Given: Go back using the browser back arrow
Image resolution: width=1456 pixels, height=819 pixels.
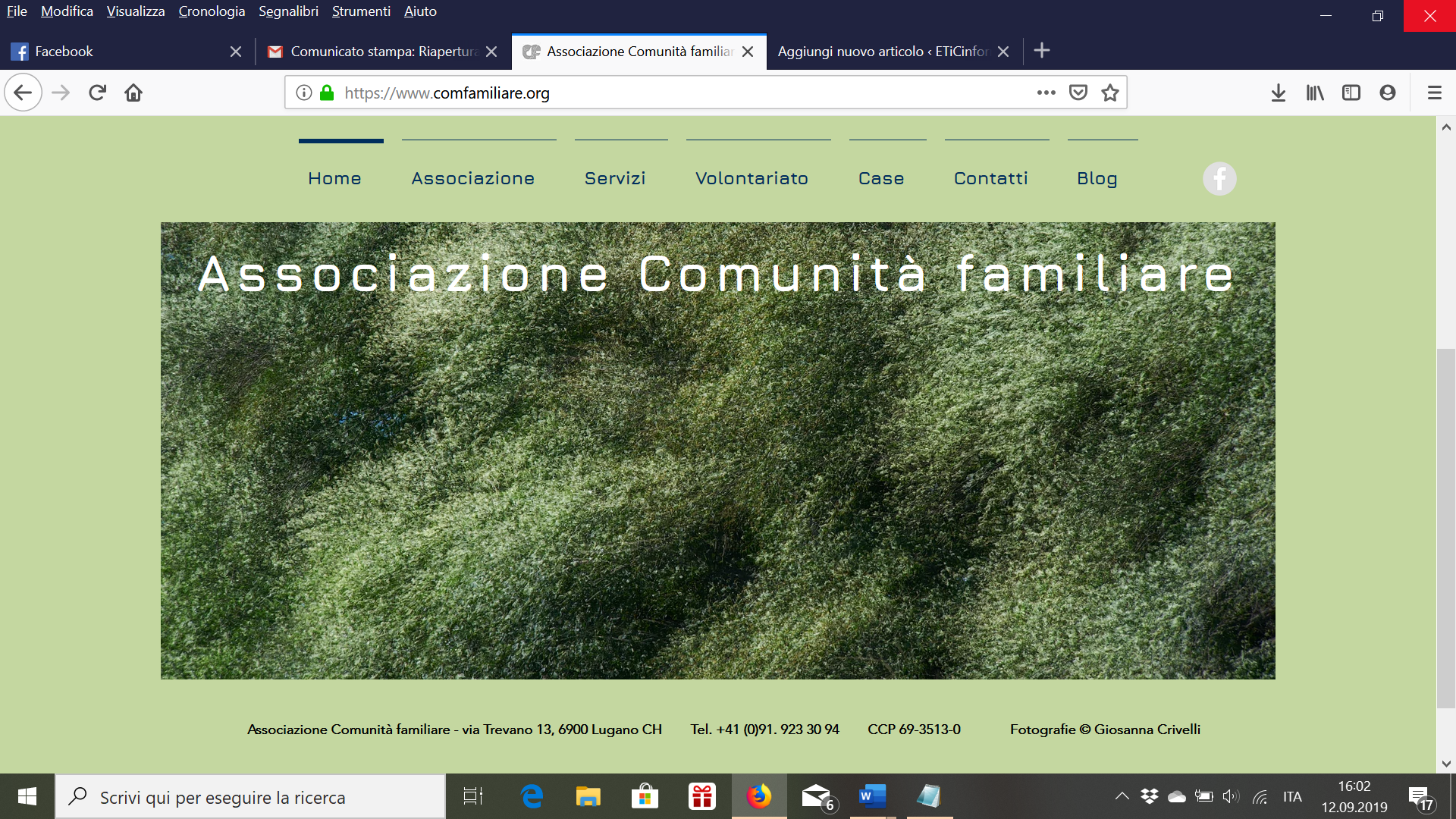Looking at the screenshot, I should 23,93.
